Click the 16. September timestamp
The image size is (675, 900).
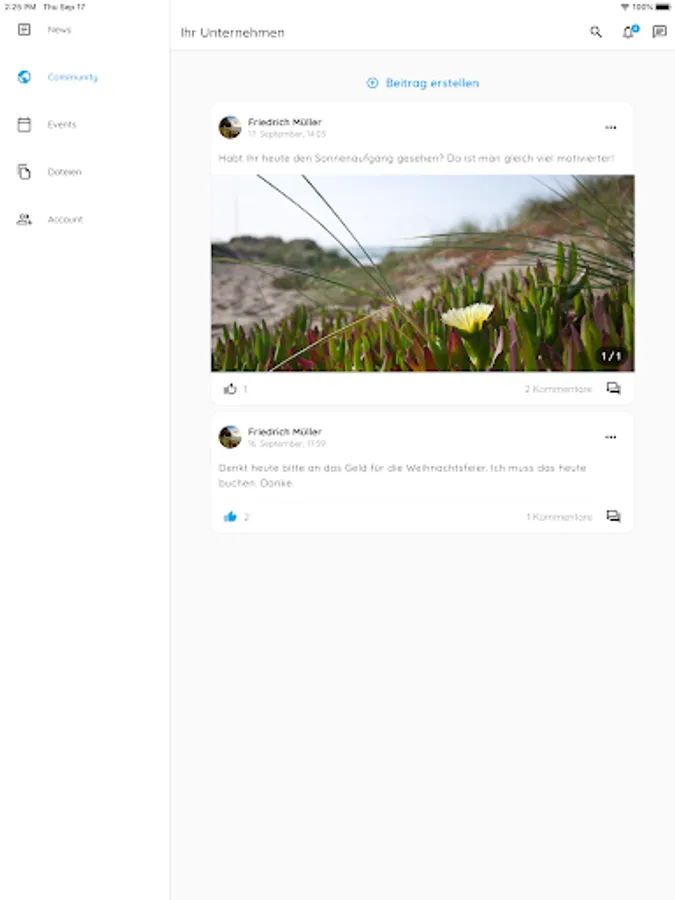click(x=286, y=444)
